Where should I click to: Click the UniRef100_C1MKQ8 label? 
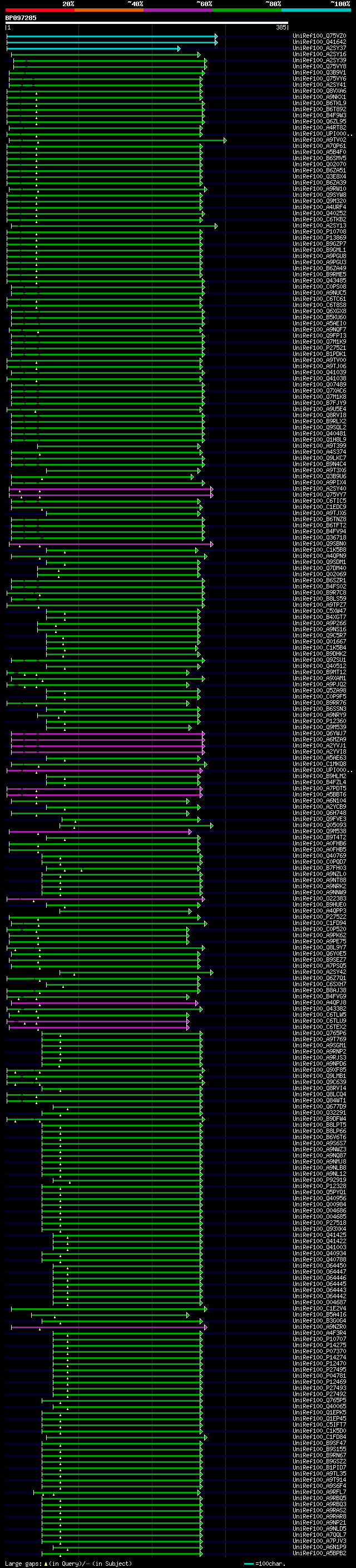point(319,764)
